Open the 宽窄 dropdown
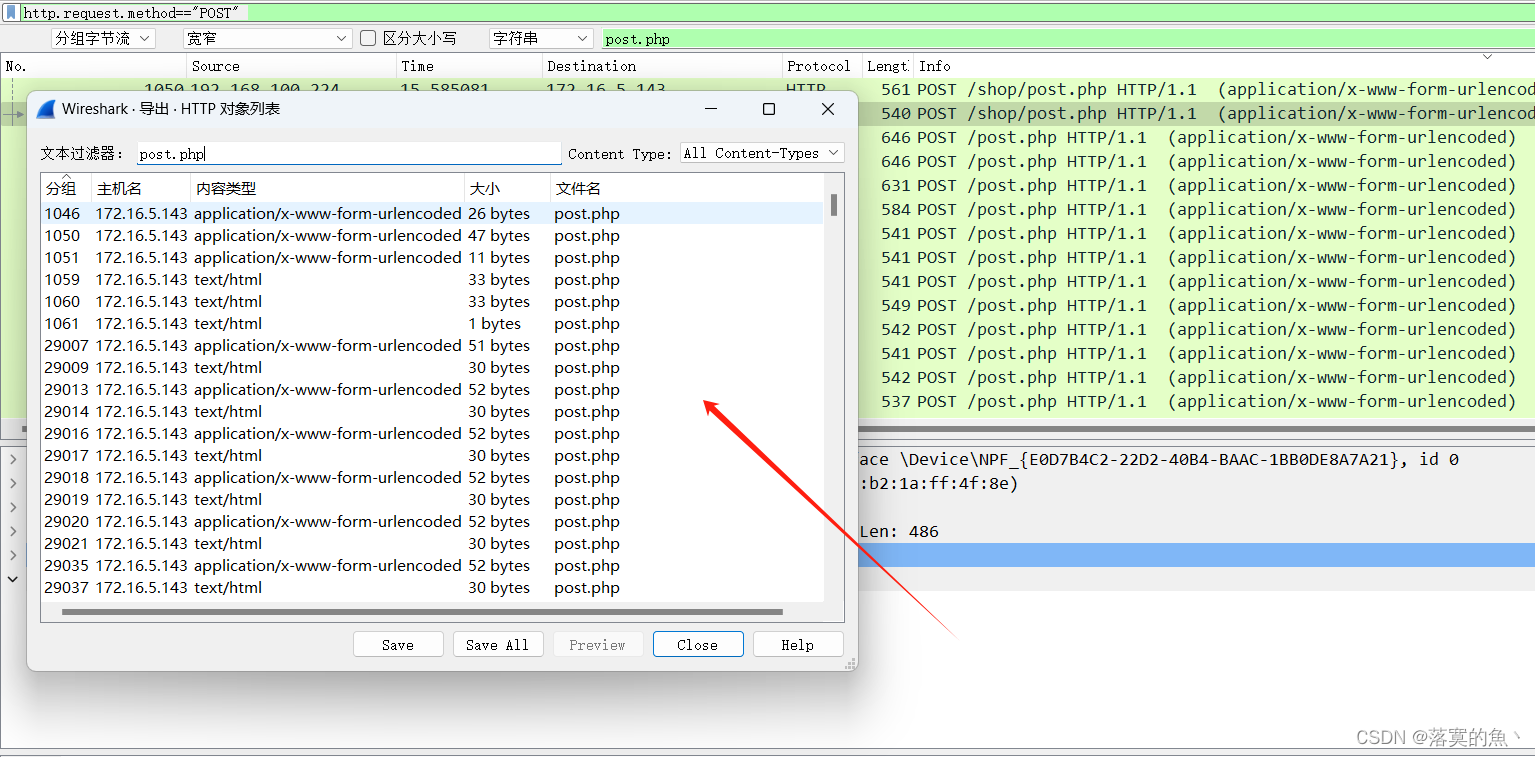The width and height of the screenshot is (1535, 757). coord(267,38)
